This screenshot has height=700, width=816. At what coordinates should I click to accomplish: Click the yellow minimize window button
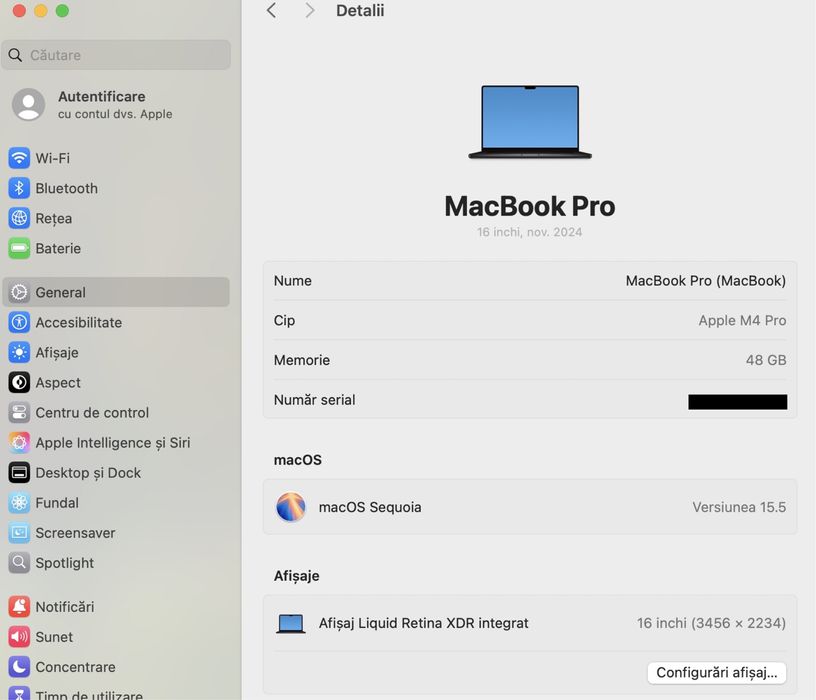click(41, 10)
